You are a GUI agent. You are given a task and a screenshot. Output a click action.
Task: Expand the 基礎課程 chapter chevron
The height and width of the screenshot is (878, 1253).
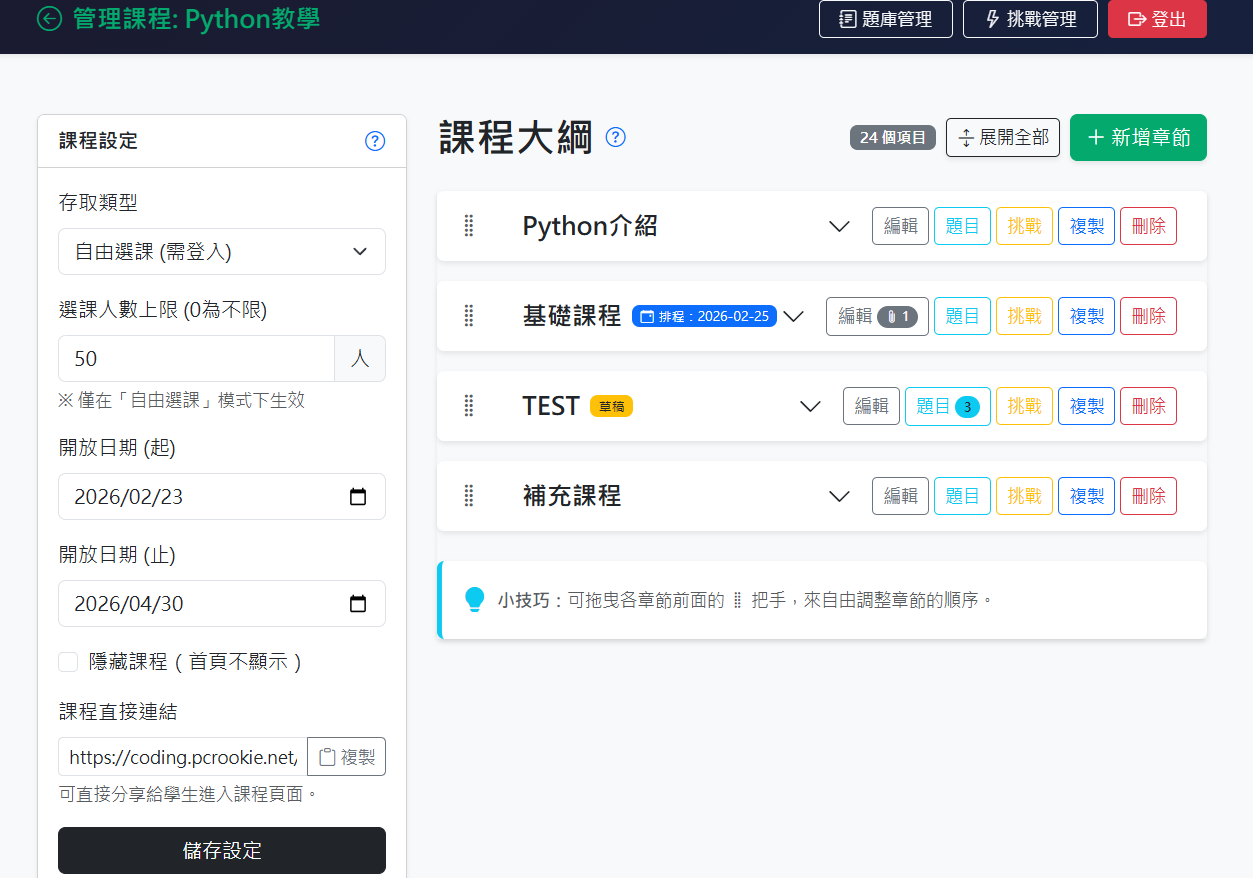pos(793,317)
